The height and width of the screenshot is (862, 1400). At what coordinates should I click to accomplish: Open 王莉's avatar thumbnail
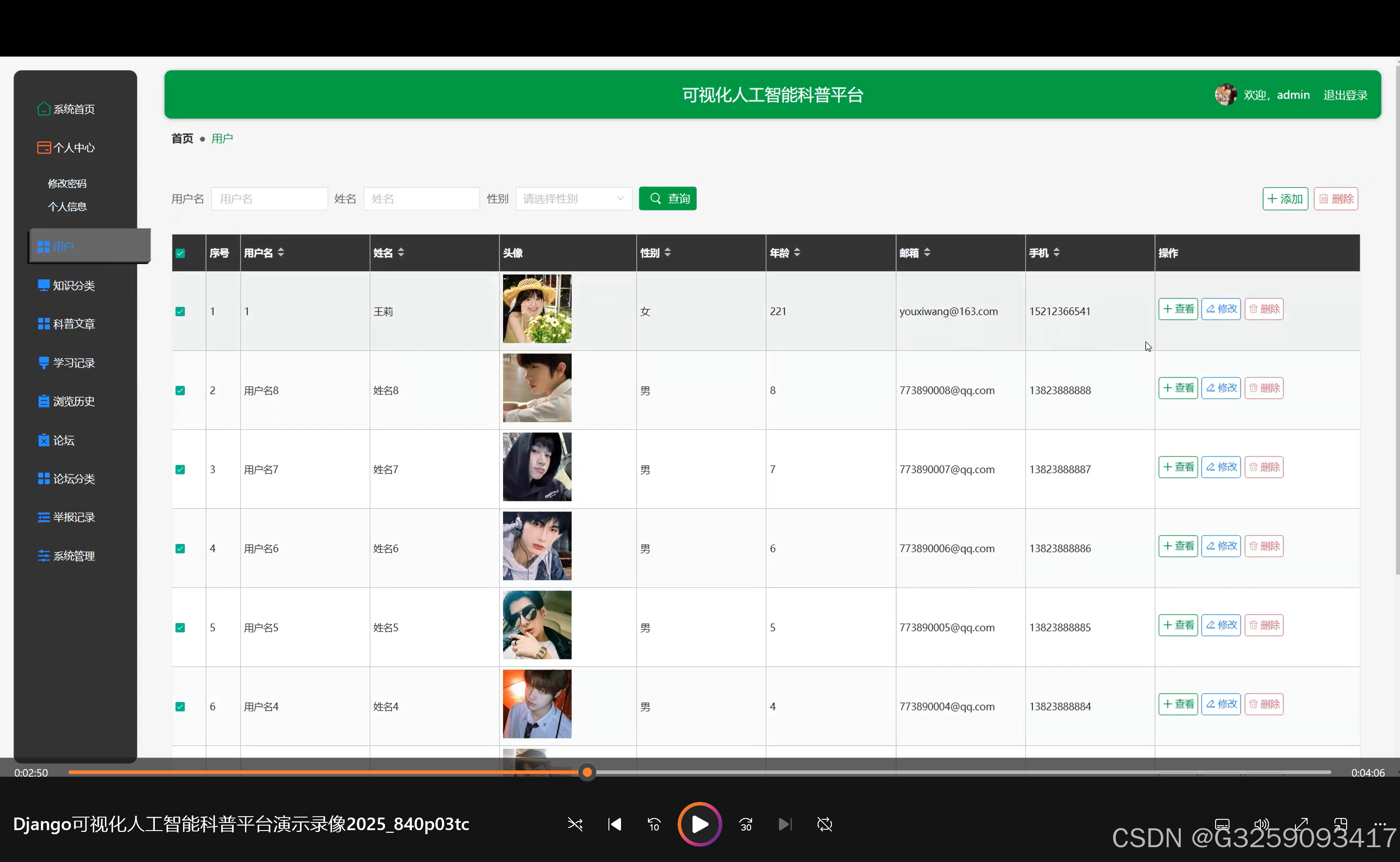(537, 309)
